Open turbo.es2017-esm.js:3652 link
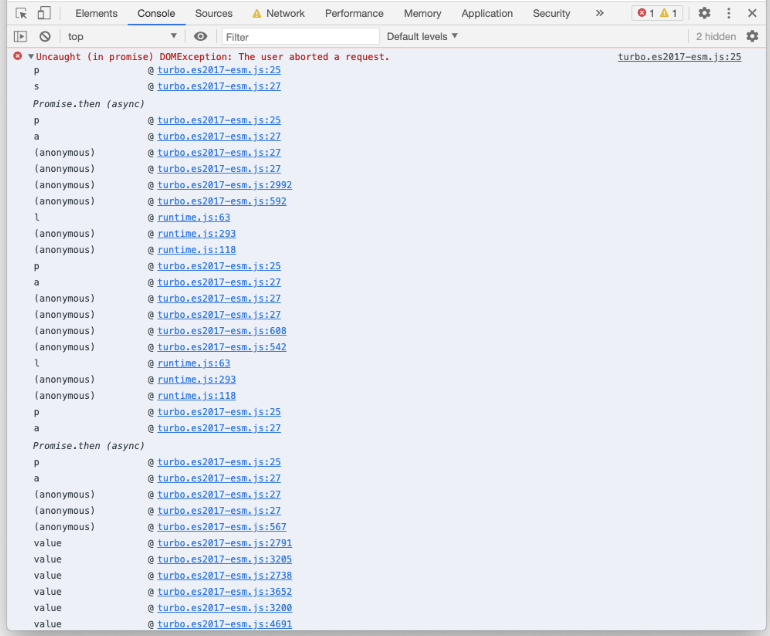This screenshot has height=636, width=770. coord(224,591)
